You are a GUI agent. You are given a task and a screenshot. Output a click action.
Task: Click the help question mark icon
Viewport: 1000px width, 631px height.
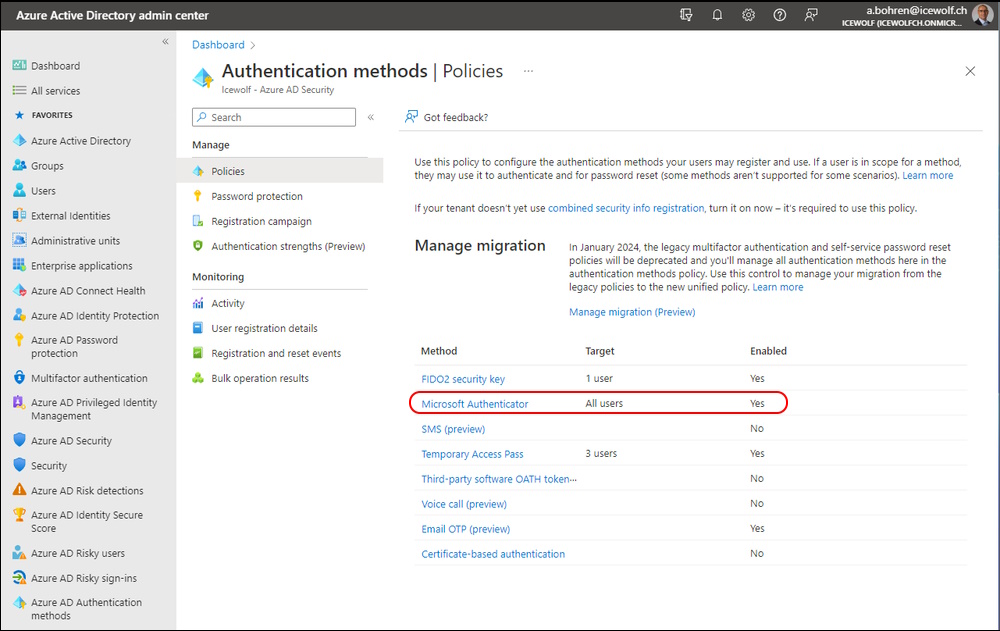click(x=779, y=15)
